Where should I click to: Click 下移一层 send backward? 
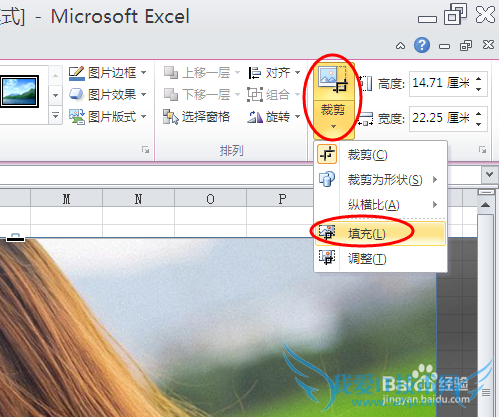201,95
